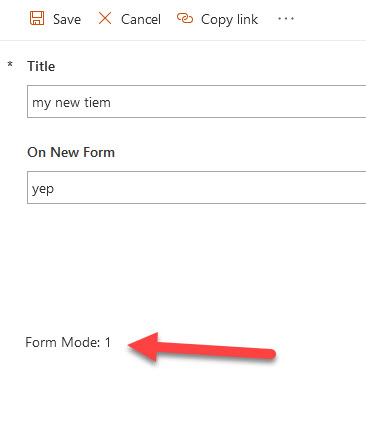
Task: Click the Copy link text label
Action: coord(229,20)
